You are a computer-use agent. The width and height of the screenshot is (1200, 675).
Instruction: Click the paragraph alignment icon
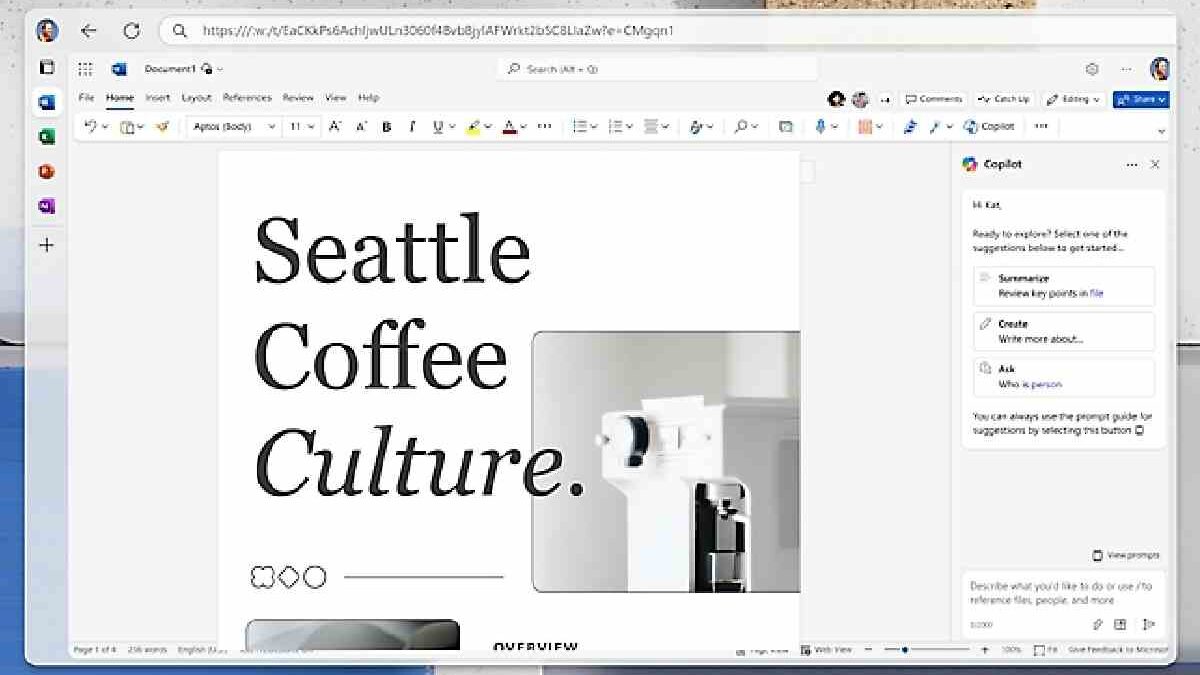(651, 127)
